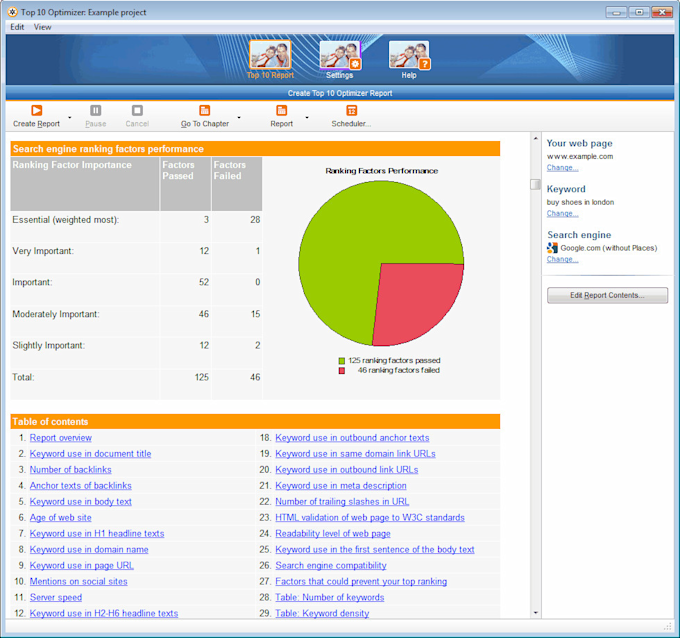Open Mentions on social sites link

(x=78, y=582)
